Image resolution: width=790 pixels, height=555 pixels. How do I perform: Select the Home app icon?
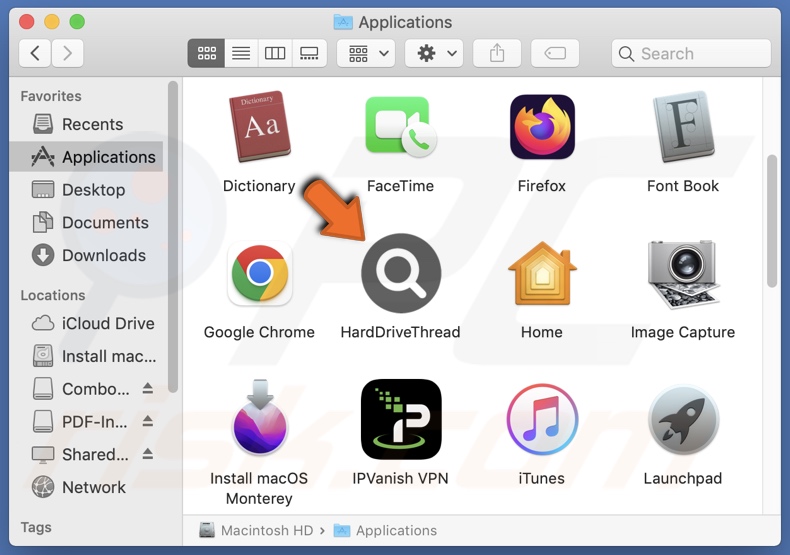[542, 273]
